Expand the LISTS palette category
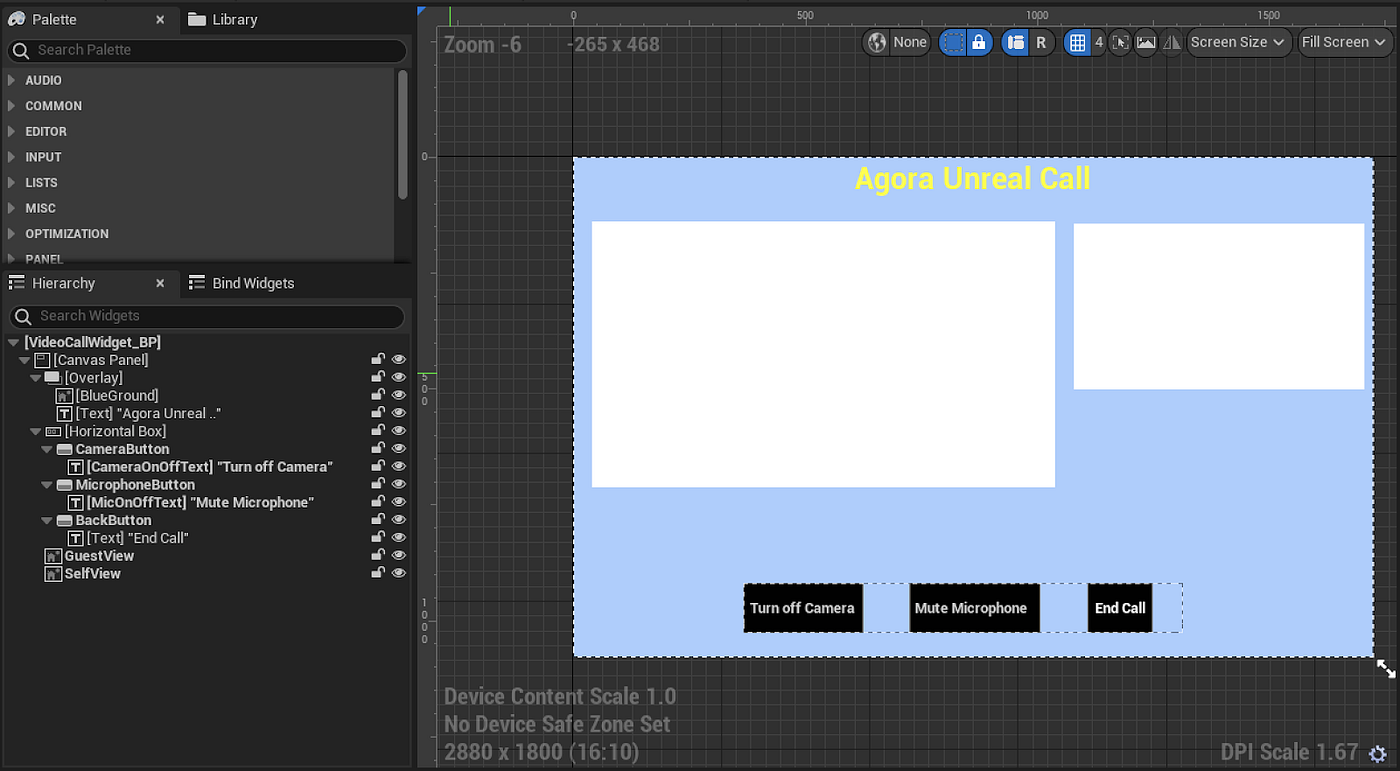1400x771 pixels. click(x=12, y=183)
